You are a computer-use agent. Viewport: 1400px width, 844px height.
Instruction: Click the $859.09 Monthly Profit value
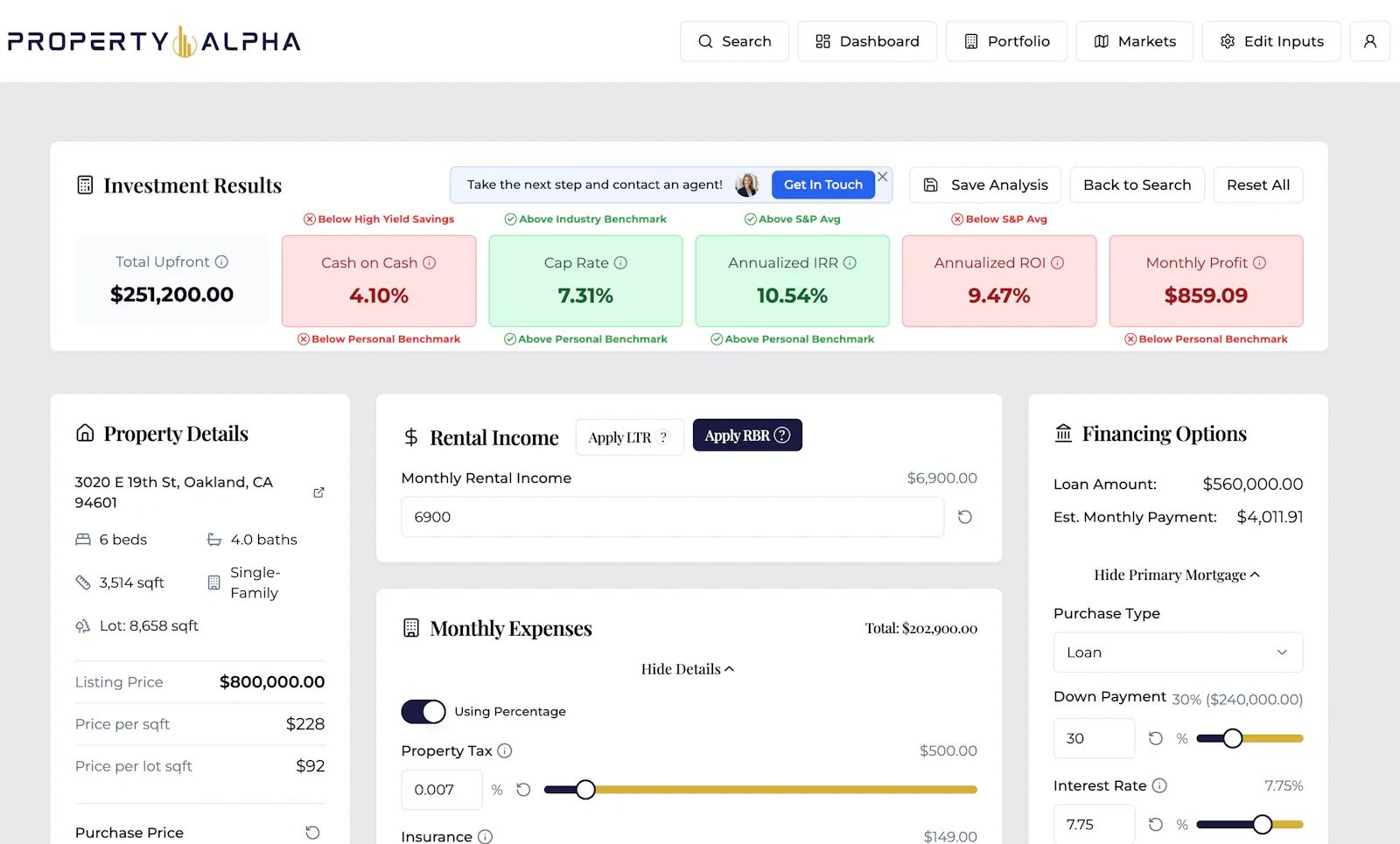[1206, 296]
